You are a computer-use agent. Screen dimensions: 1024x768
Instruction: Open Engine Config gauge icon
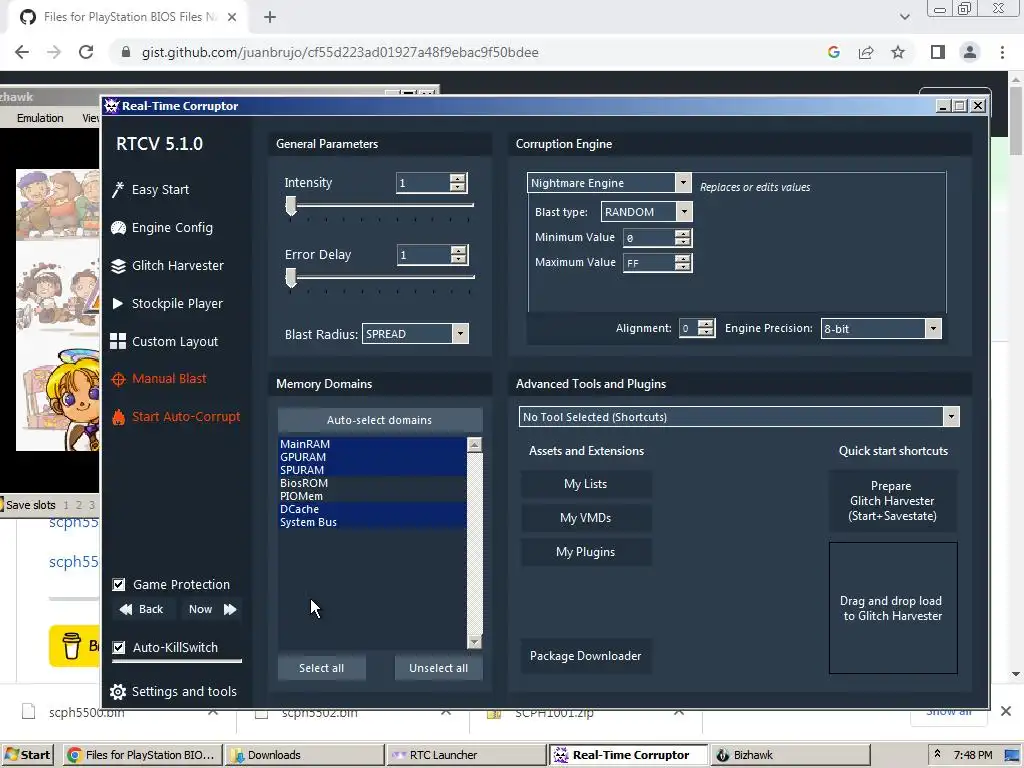pos(118,227)
